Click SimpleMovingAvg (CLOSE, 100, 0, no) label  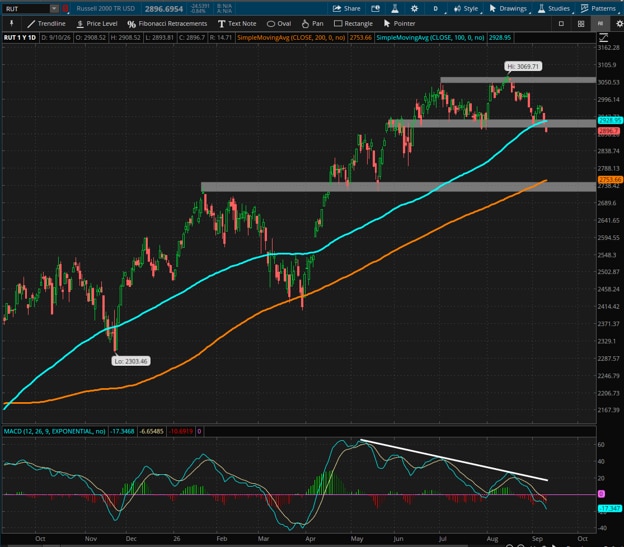pyautogui.click(x=430, y=38)
